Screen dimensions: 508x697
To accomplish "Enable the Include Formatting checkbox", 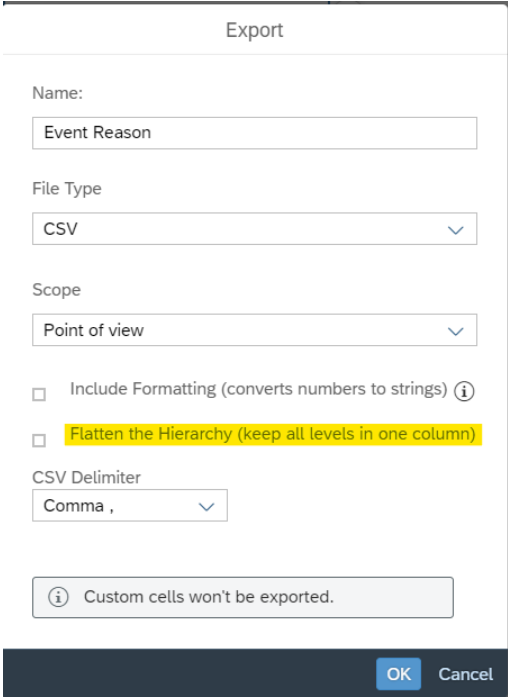I will click(x=39, y=394).
